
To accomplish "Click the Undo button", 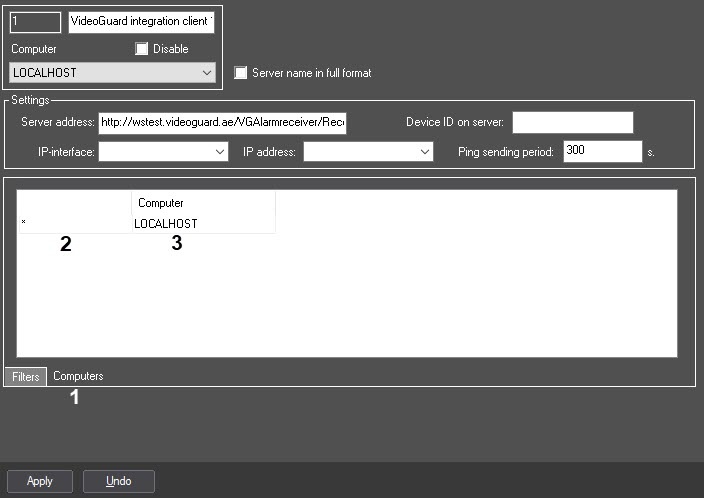I will point(119,481).
